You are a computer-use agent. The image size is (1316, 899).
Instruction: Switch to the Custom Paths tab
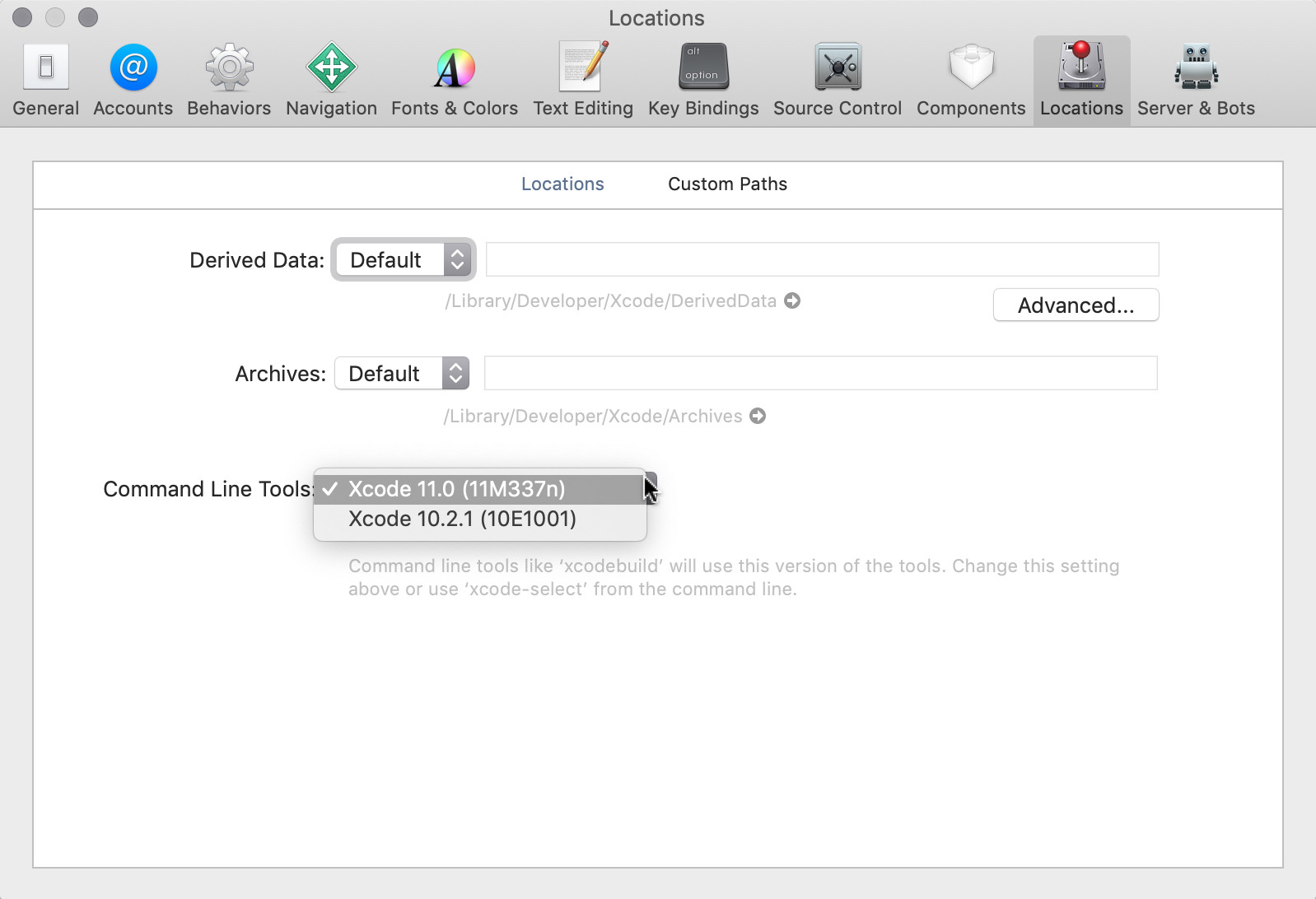click(727, 184)
